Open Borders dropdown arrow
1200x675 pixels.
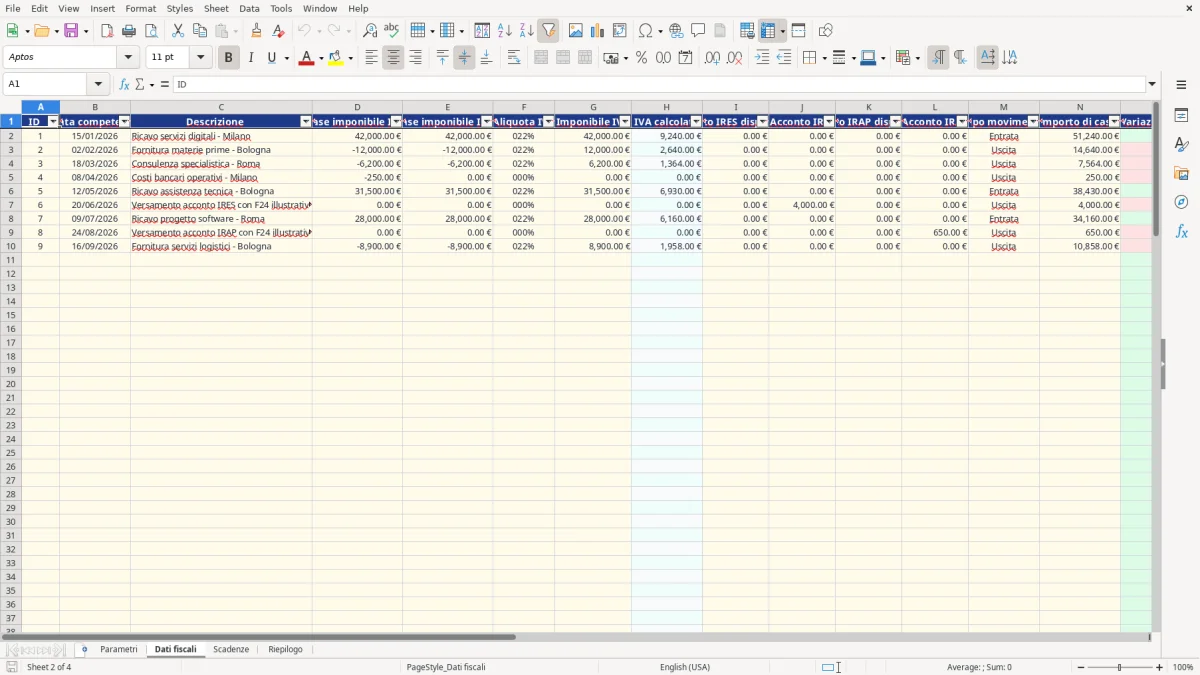824,58
